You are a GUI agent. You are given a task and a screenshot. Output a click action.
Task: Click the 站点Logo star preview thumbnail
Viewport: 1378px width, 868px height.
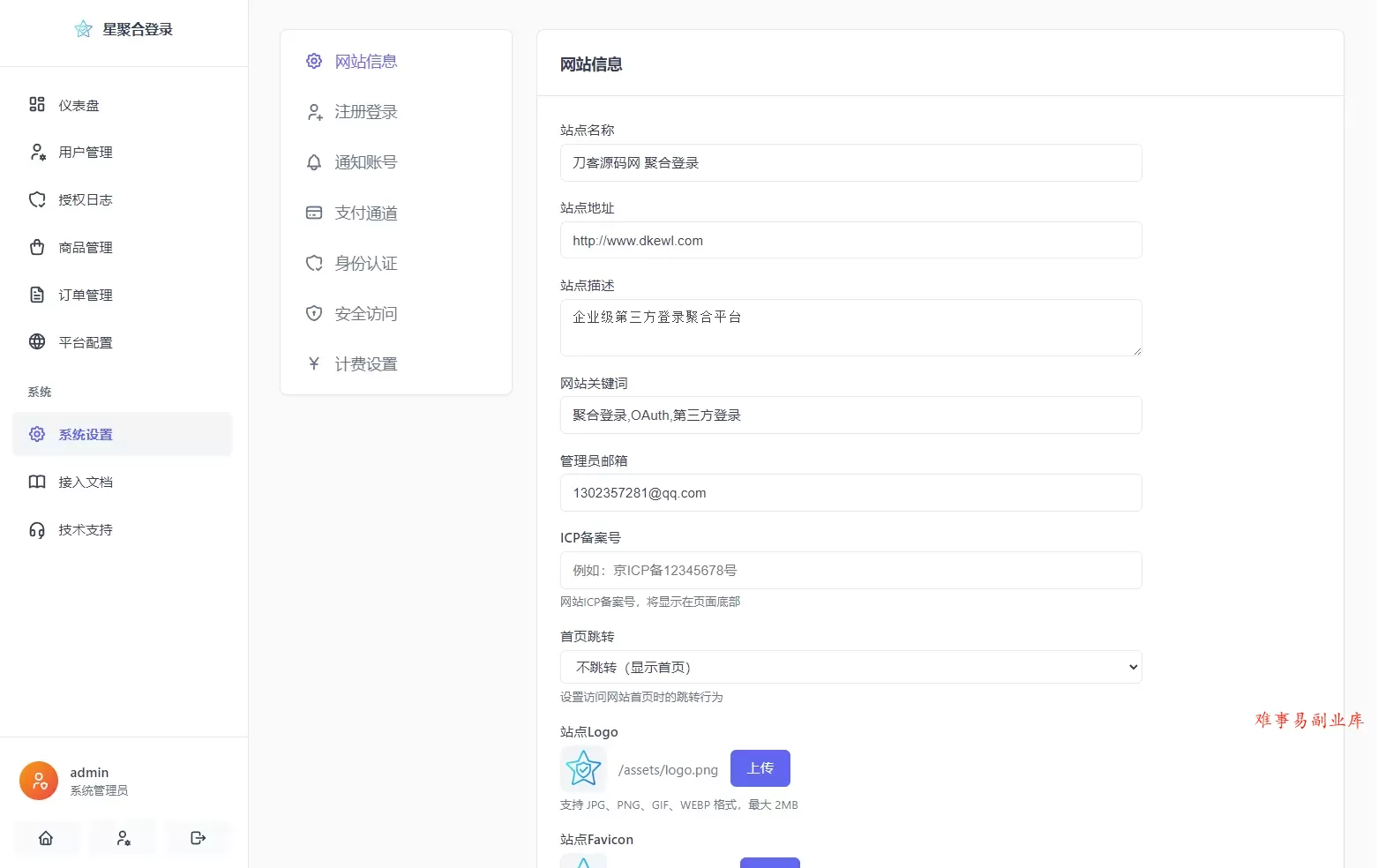tap(583, 768)
